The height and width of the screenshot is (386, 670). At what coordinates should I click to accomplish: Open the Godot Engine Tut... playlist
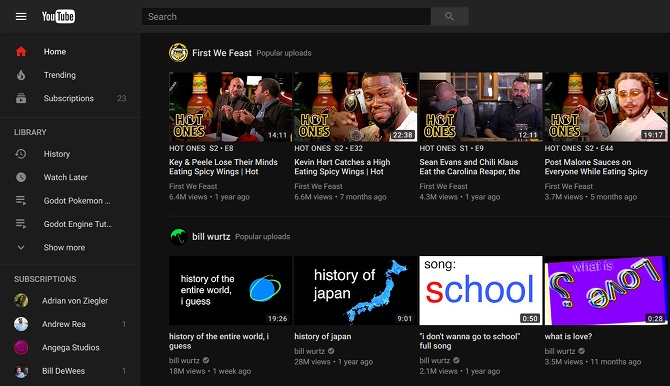[77, 224]
